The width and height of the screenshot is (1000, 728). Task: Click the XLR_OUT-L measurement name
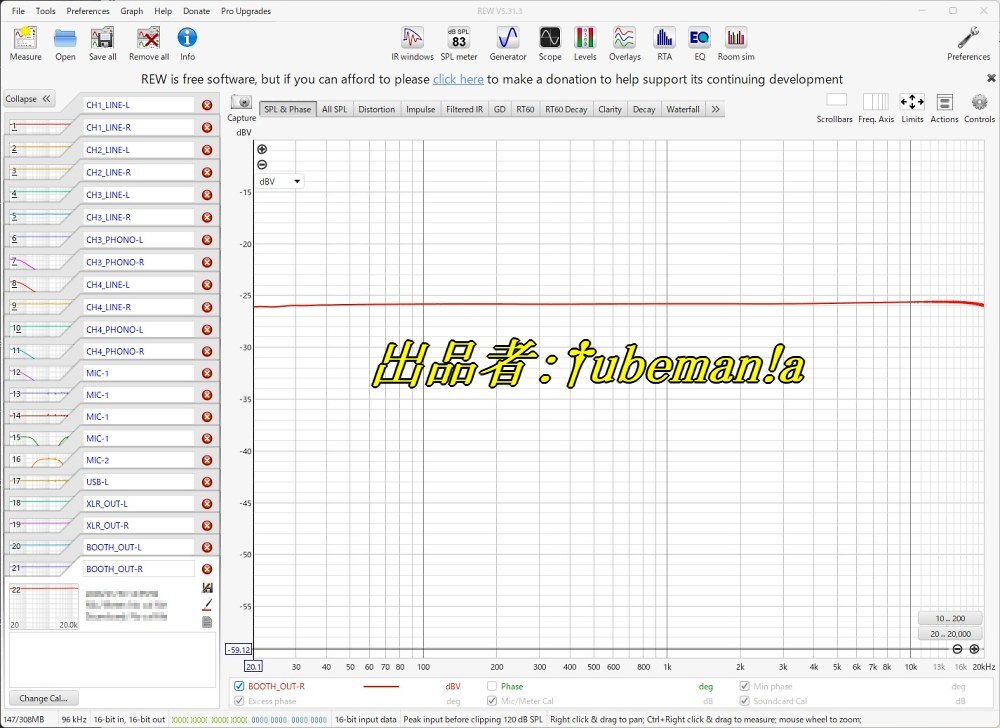138,504
